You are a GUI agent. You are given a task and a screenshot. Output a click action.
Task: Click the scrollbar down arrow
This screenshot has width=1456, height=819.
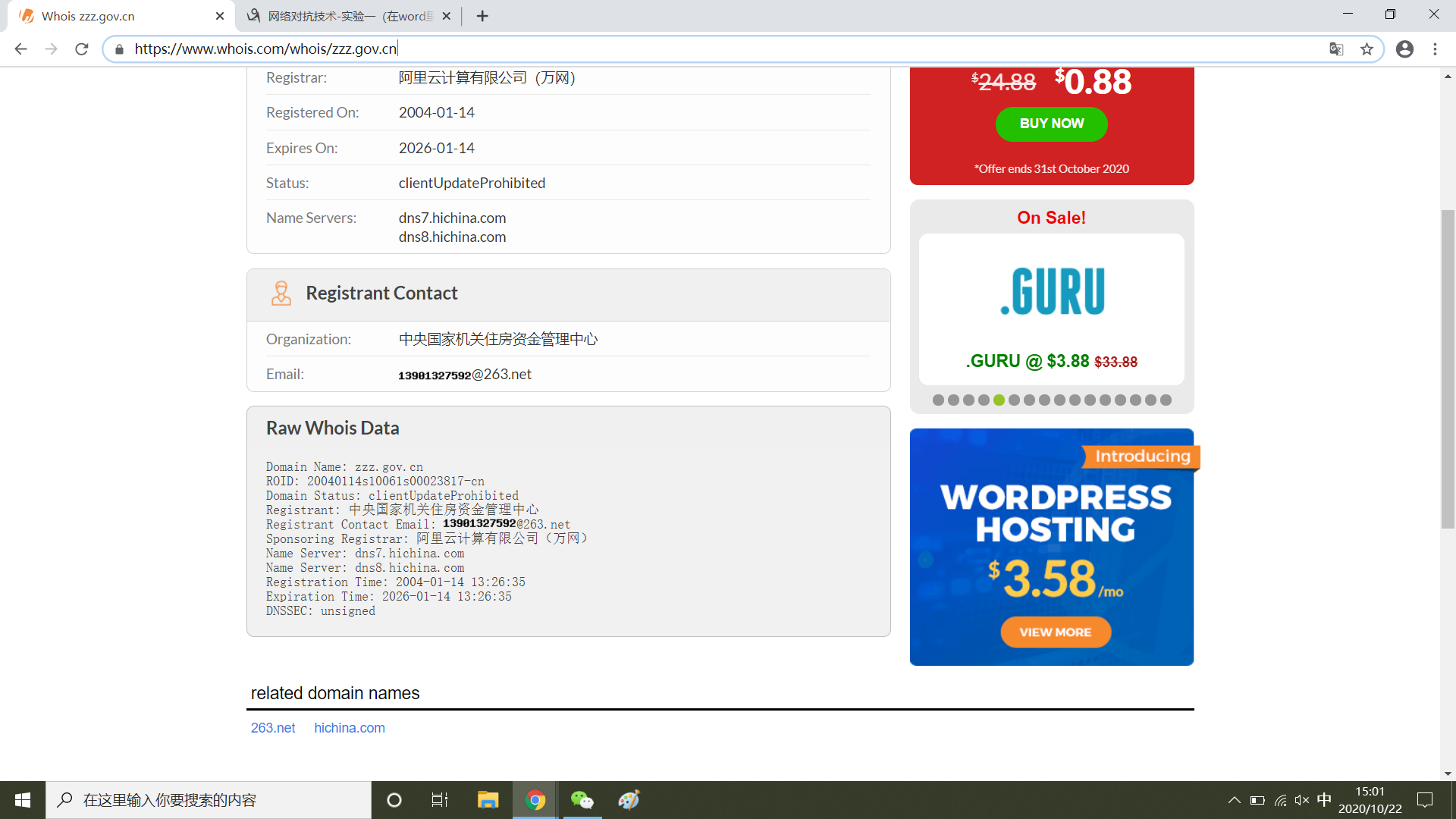(1448, 773)
